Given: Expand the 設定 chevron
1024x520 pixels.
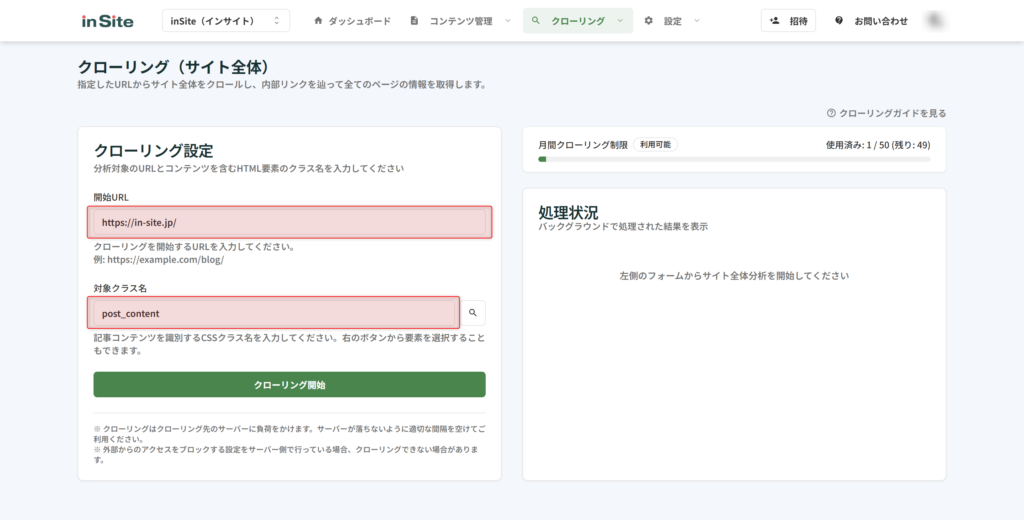Looking at the screenshot, I should 697,21.
